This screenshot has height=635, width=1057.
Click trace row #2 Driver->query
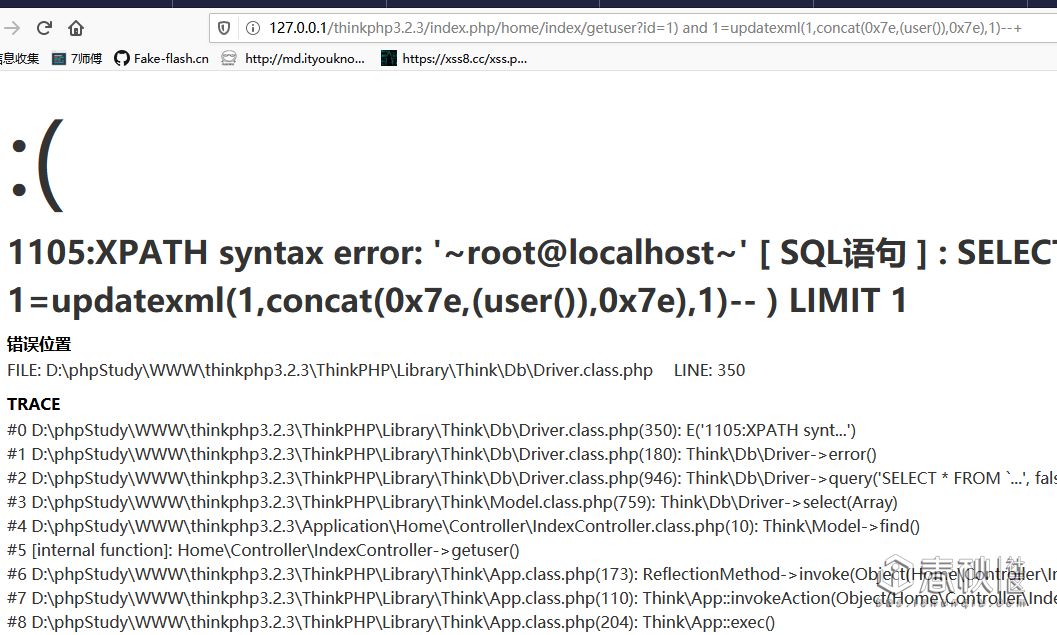point(532,478)
